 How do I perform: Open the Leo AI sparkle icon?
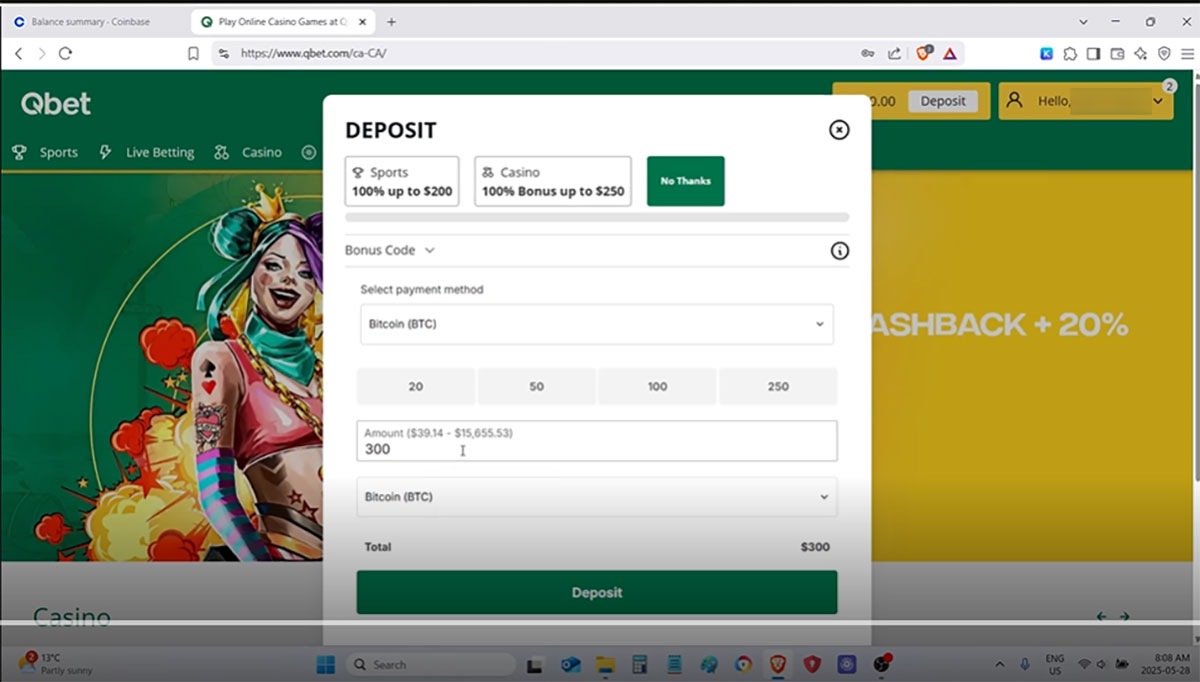pyautogui.click(x=1141, y=54)
